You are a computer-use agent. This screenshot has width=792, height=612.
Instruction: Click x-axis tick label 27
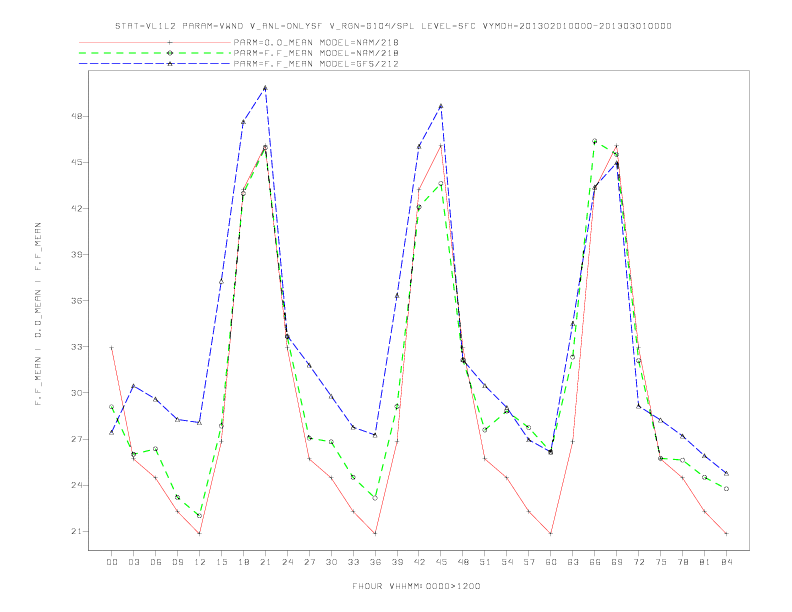[x=309, y=562]
